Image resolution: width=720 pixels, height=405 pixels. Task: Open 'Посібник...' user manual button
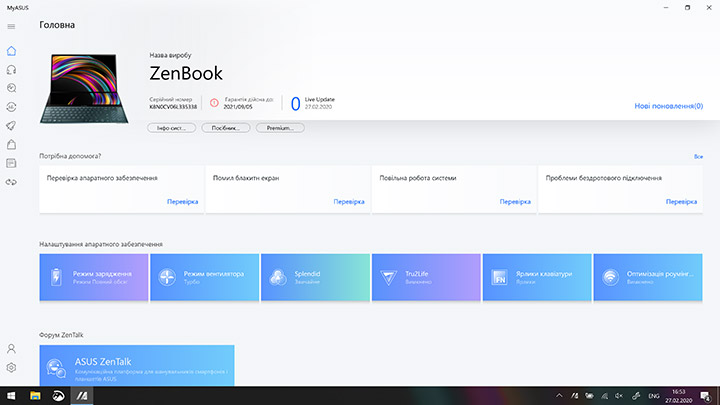click(x=226, y=128)
